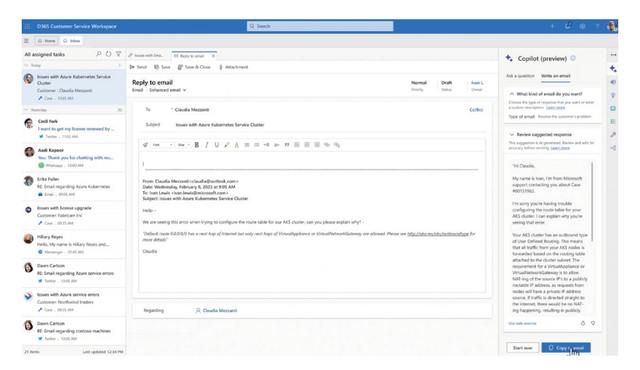The image size is (640, 370).
Task: Click the text highlight color tool
Action: tap(227, 145)
